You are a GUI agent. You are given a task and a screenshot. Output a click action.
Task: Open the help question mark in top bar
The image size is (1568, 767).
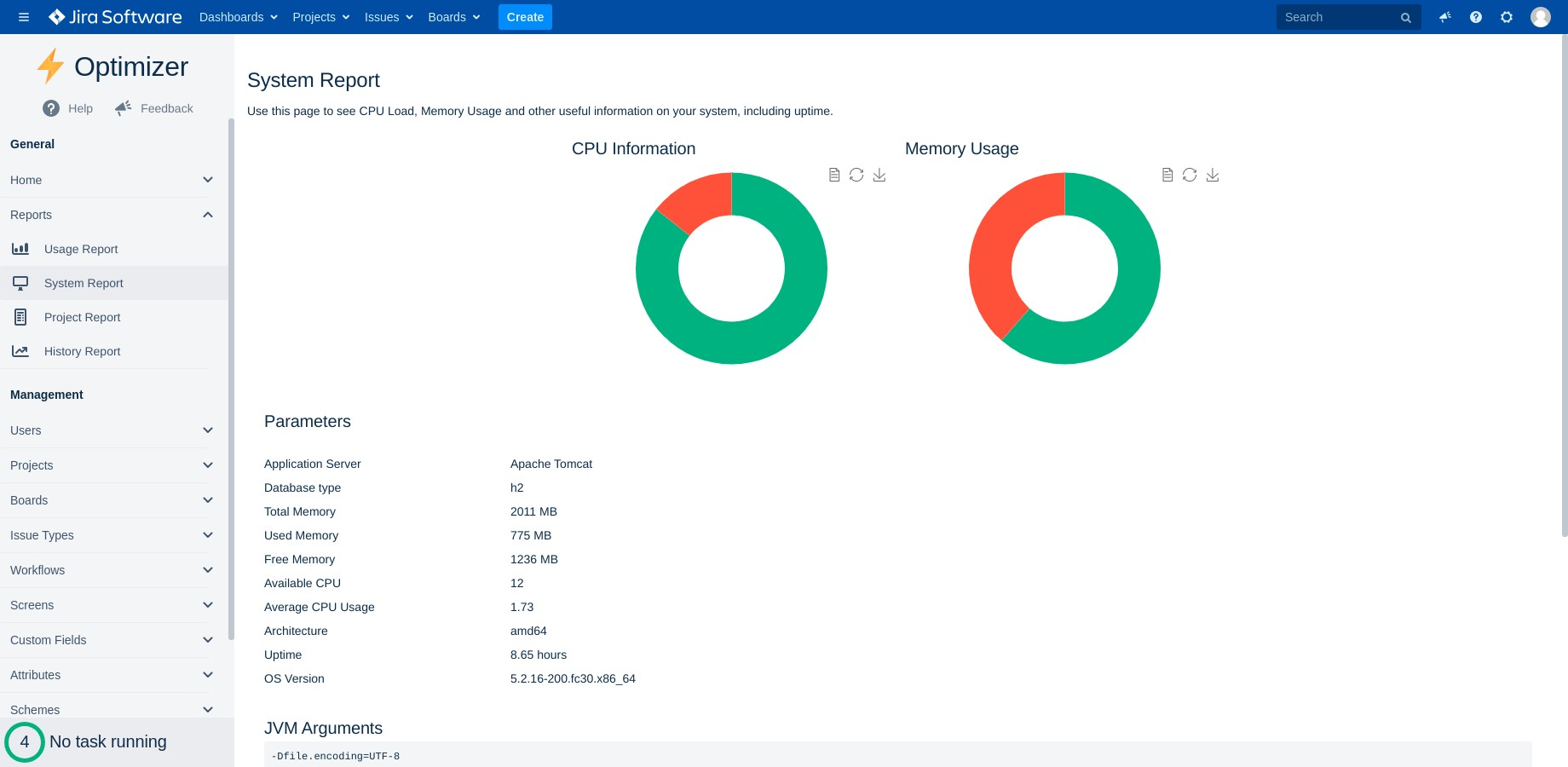[1476, 17]
